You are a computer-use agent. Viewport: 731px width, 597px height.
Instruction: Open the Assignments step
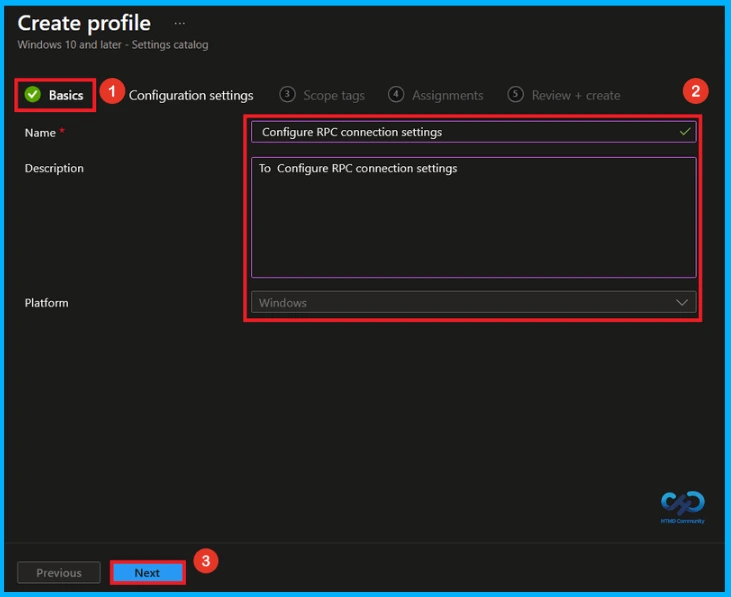coord(435,95)
